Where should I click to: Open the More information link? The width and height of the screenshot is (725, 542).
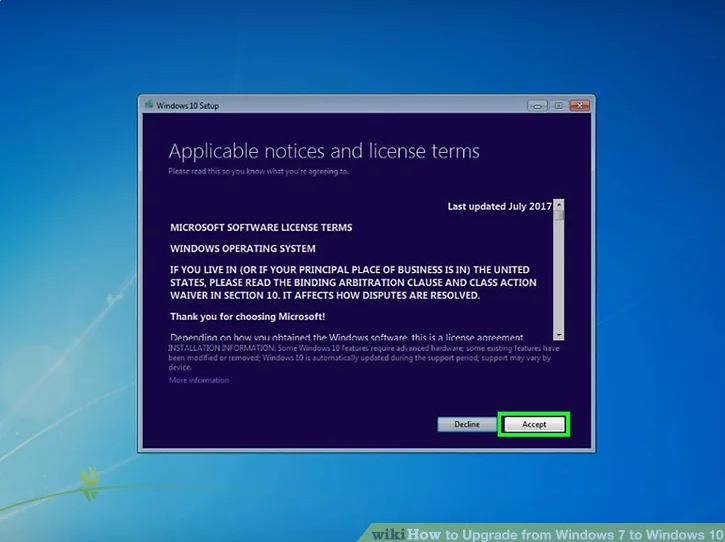pos(198,380)
